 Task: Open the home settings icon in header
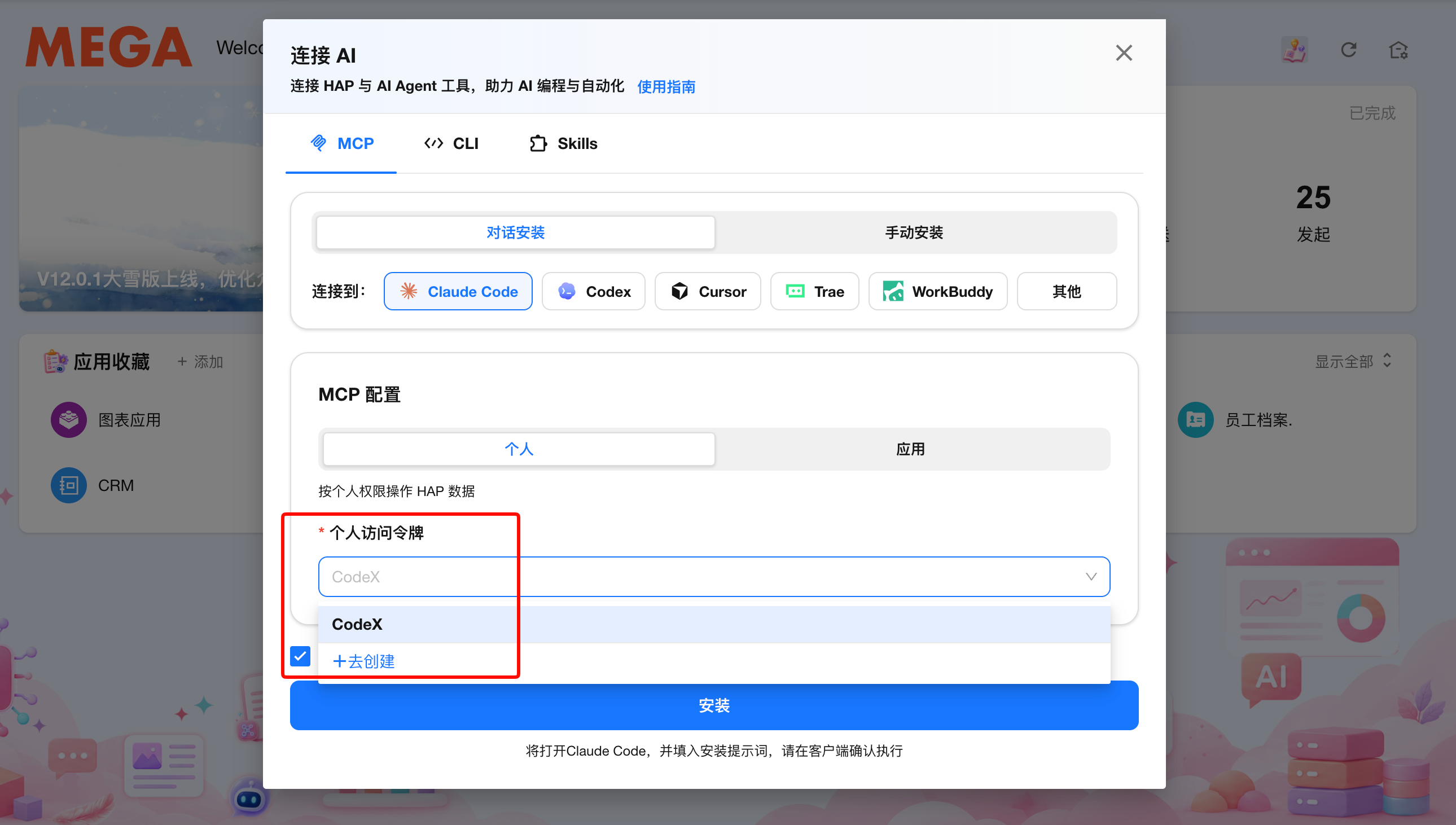coord(1398,50)
